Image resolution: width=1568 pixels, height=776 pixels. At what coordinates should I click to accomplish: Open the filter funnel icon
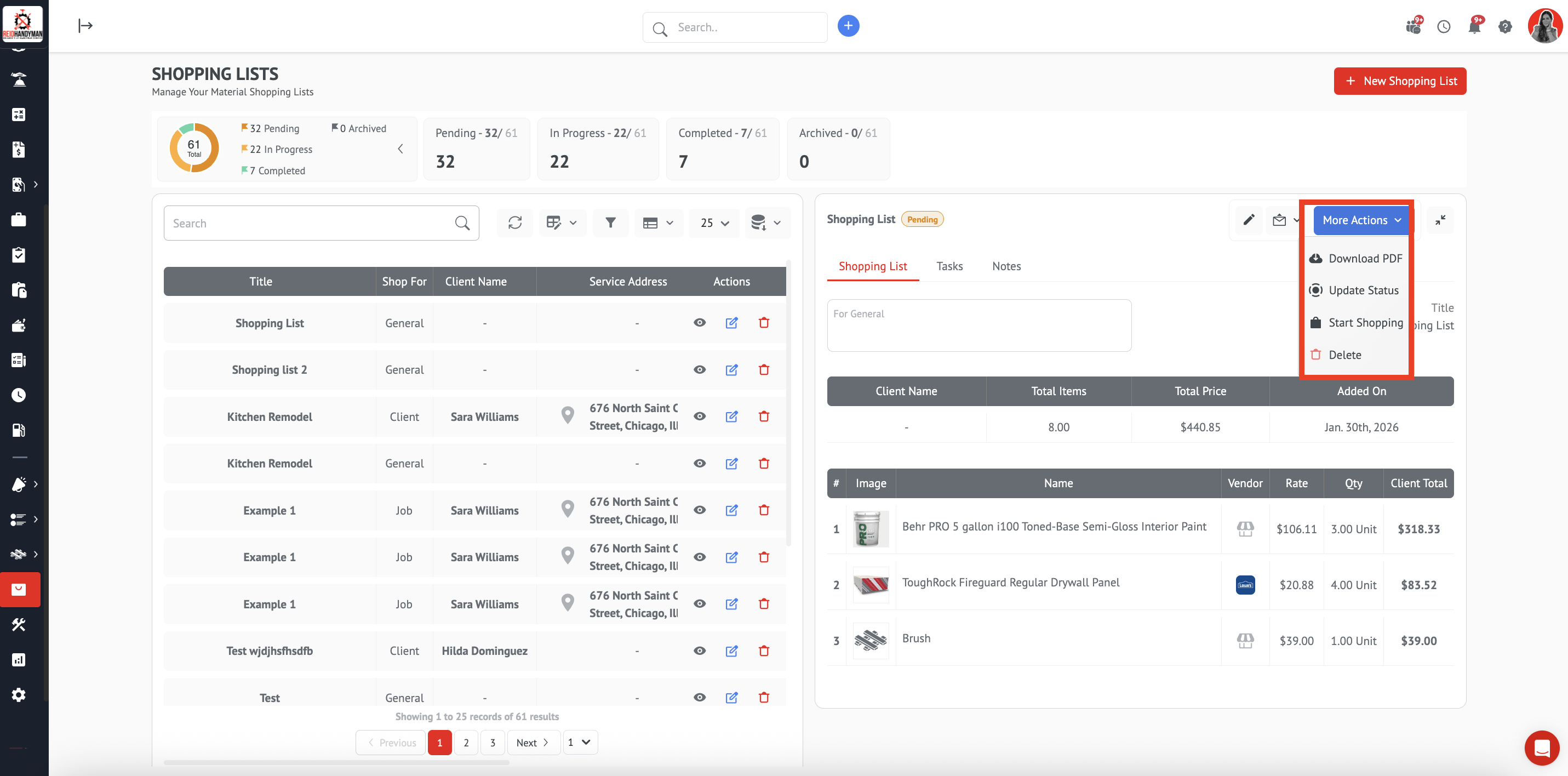[610, 223]
